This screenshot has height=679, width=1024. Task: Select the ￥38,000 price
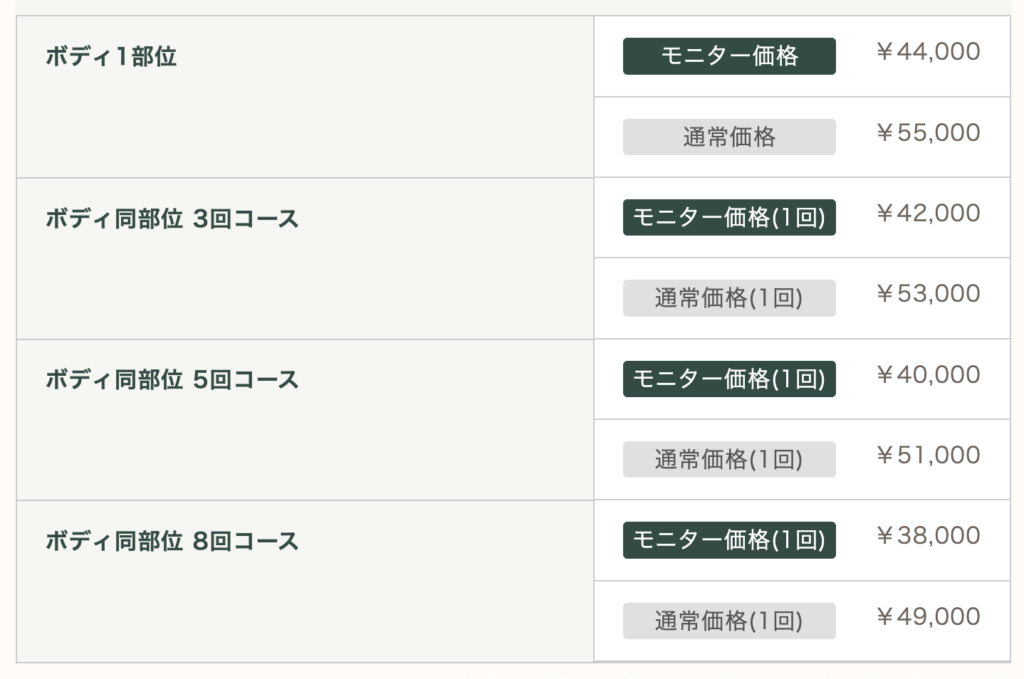pyautogui.click(x=927, y=536)
